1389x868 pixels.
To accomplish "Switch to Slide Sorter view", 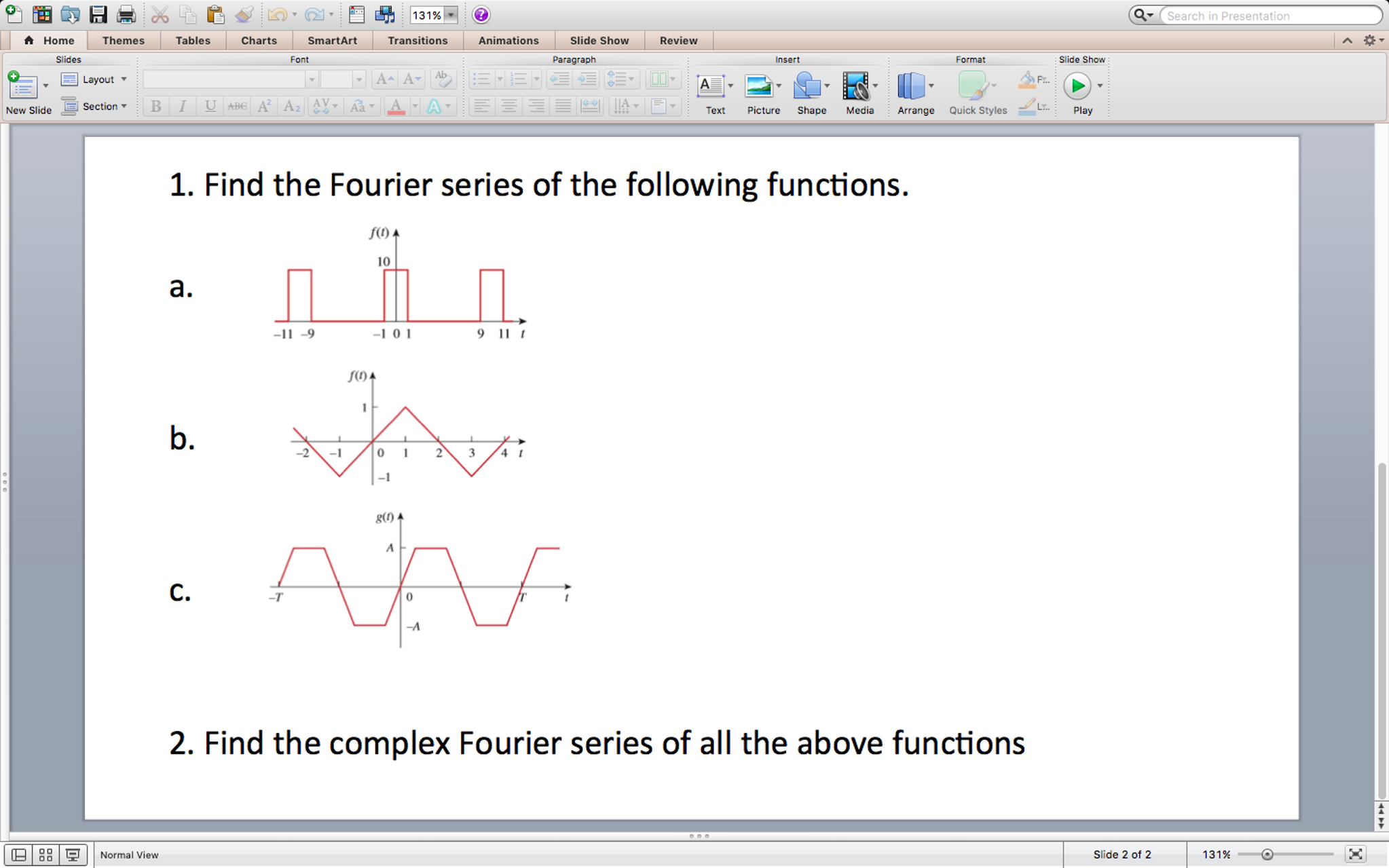I will tap(46, 855).
